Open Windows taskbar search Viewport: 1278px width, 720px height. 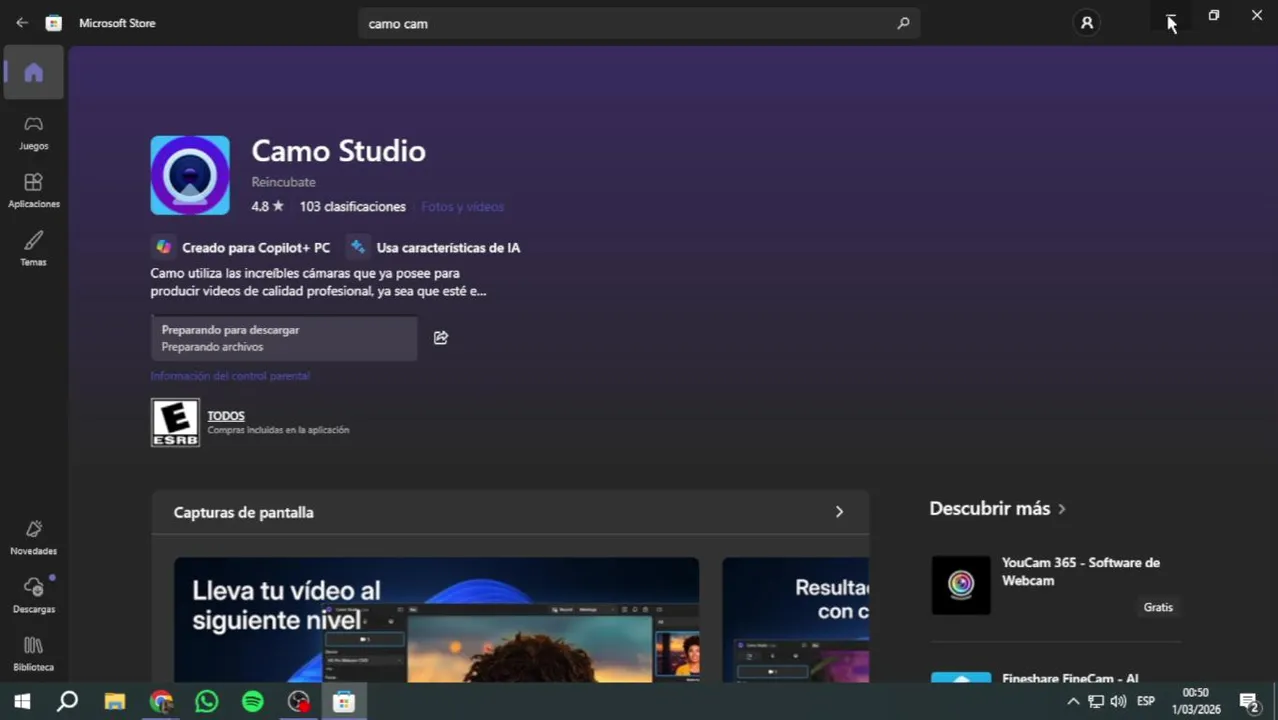(67, 702)
